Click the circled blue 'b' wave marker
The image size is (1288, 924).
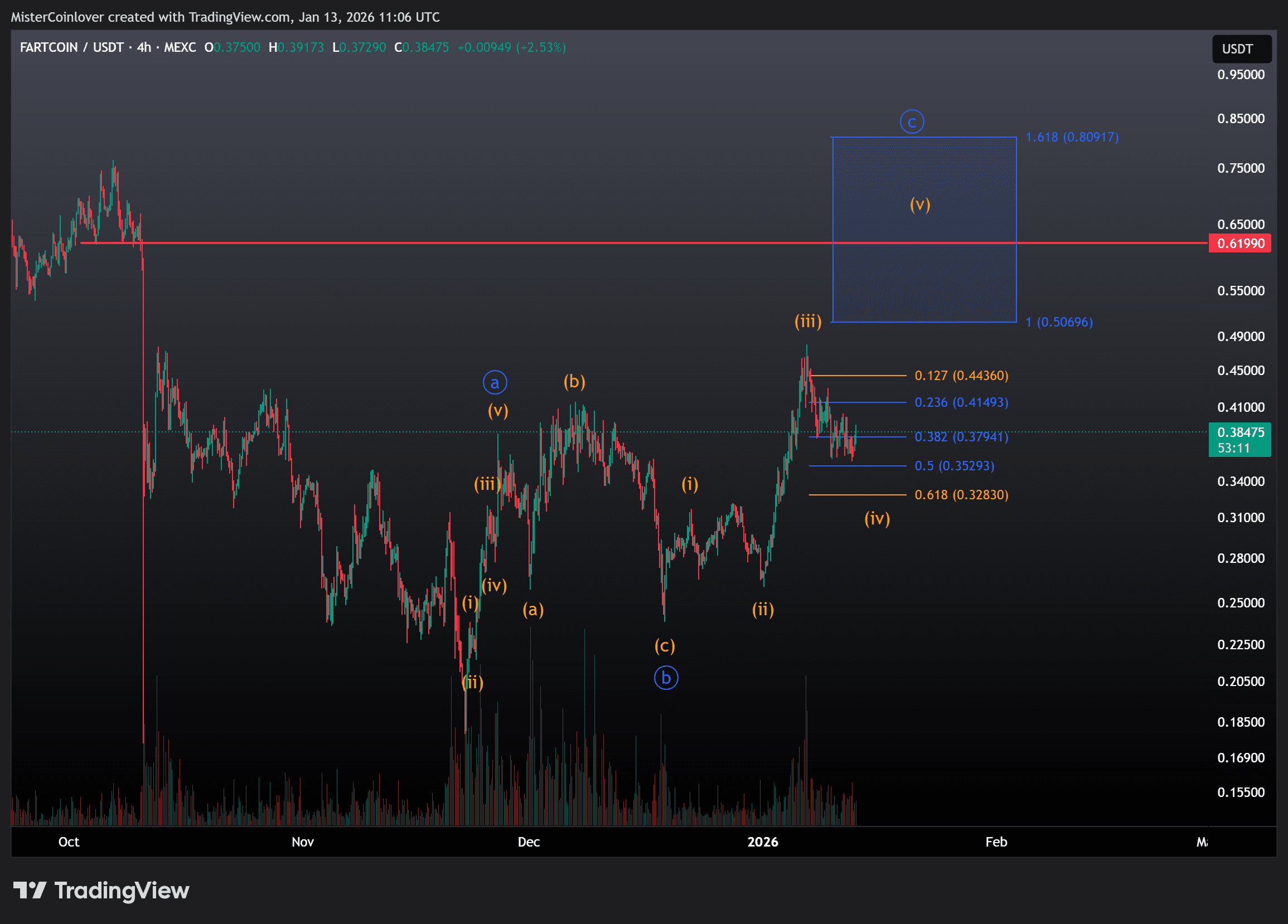666,678
